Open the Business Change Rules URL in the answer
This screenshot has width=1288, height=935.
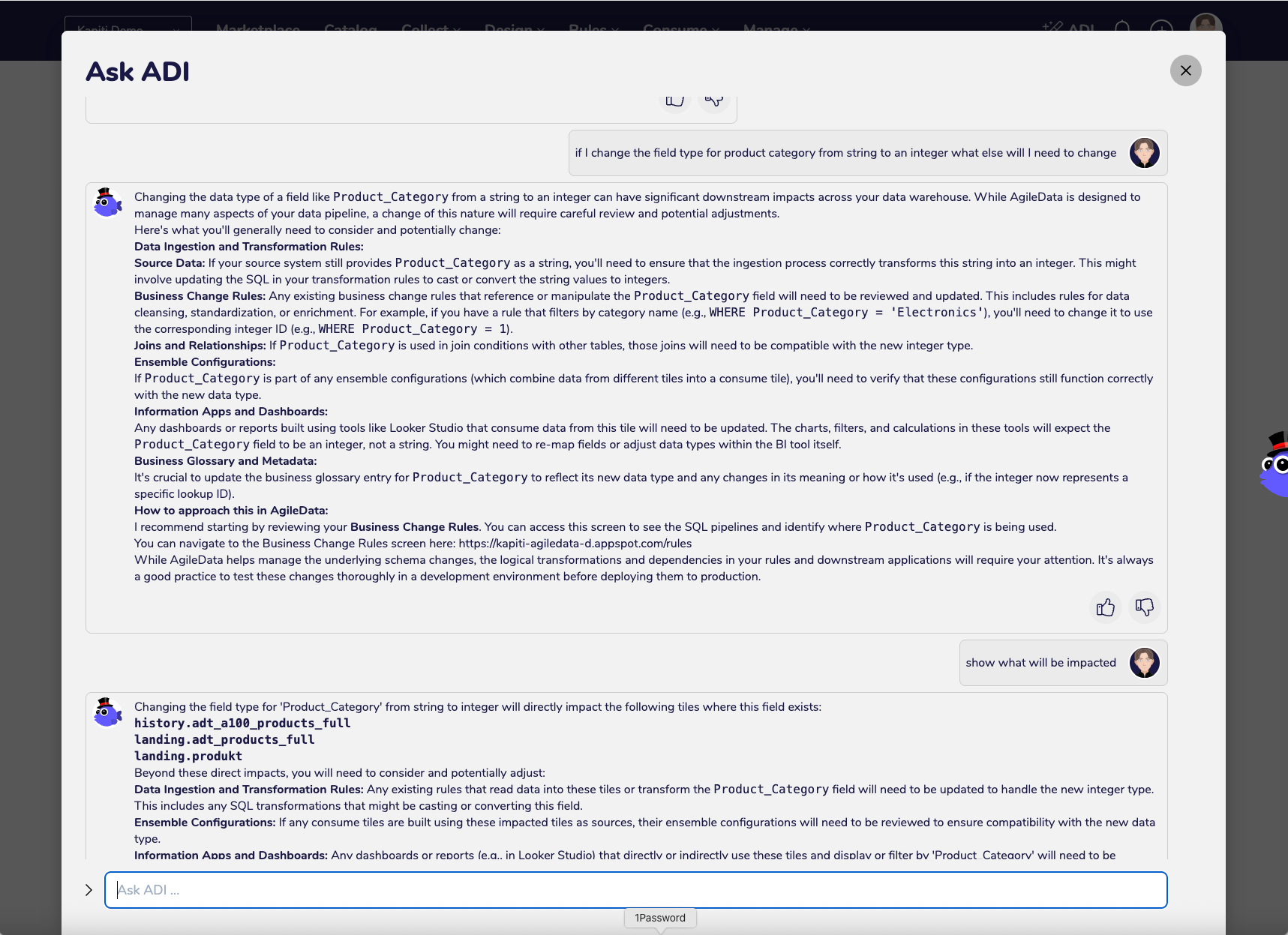tap(575, 544)
